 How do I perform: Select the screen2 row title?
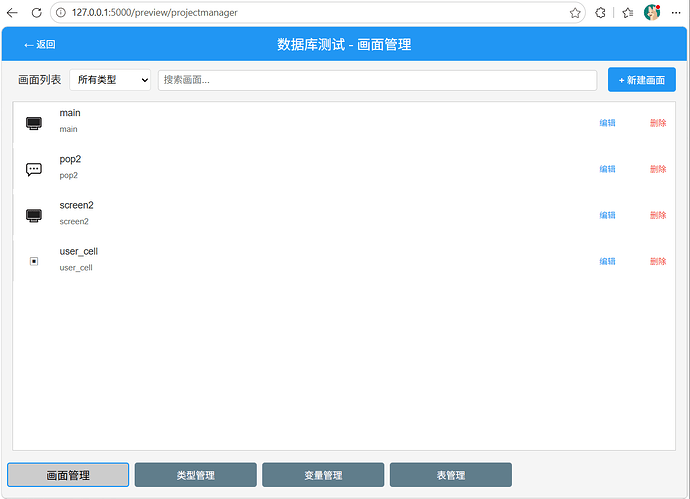tap(77, 205)
